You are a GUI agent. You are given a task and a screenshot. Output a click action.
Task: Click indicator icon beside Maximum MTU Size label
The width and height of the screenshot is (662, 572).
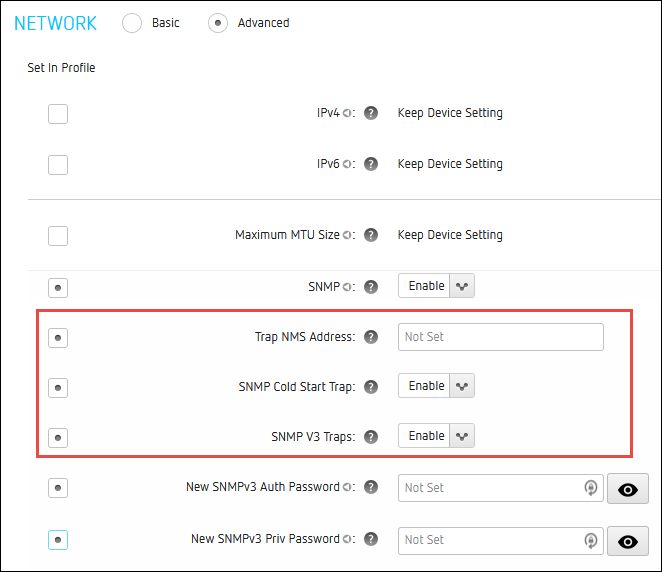coord(347,235)
